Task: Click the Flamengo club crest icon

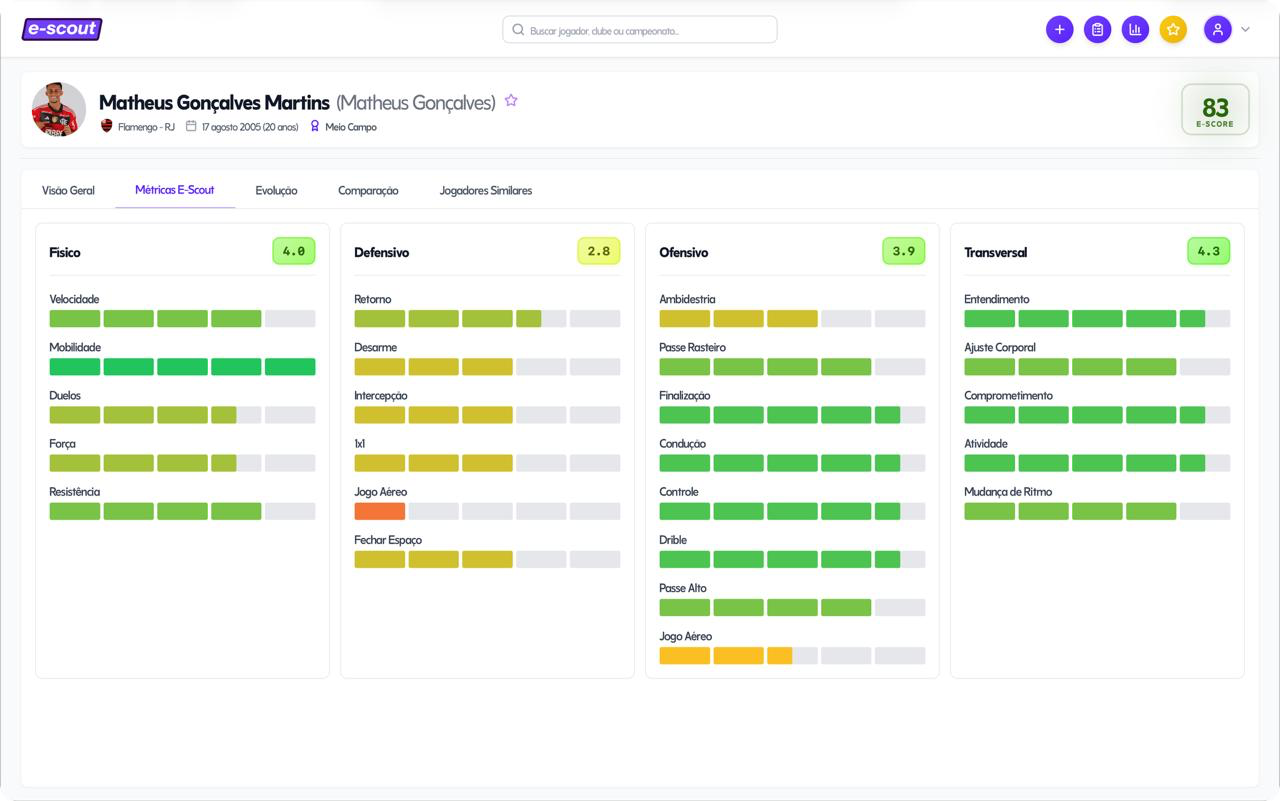Action: coord(107,127)
